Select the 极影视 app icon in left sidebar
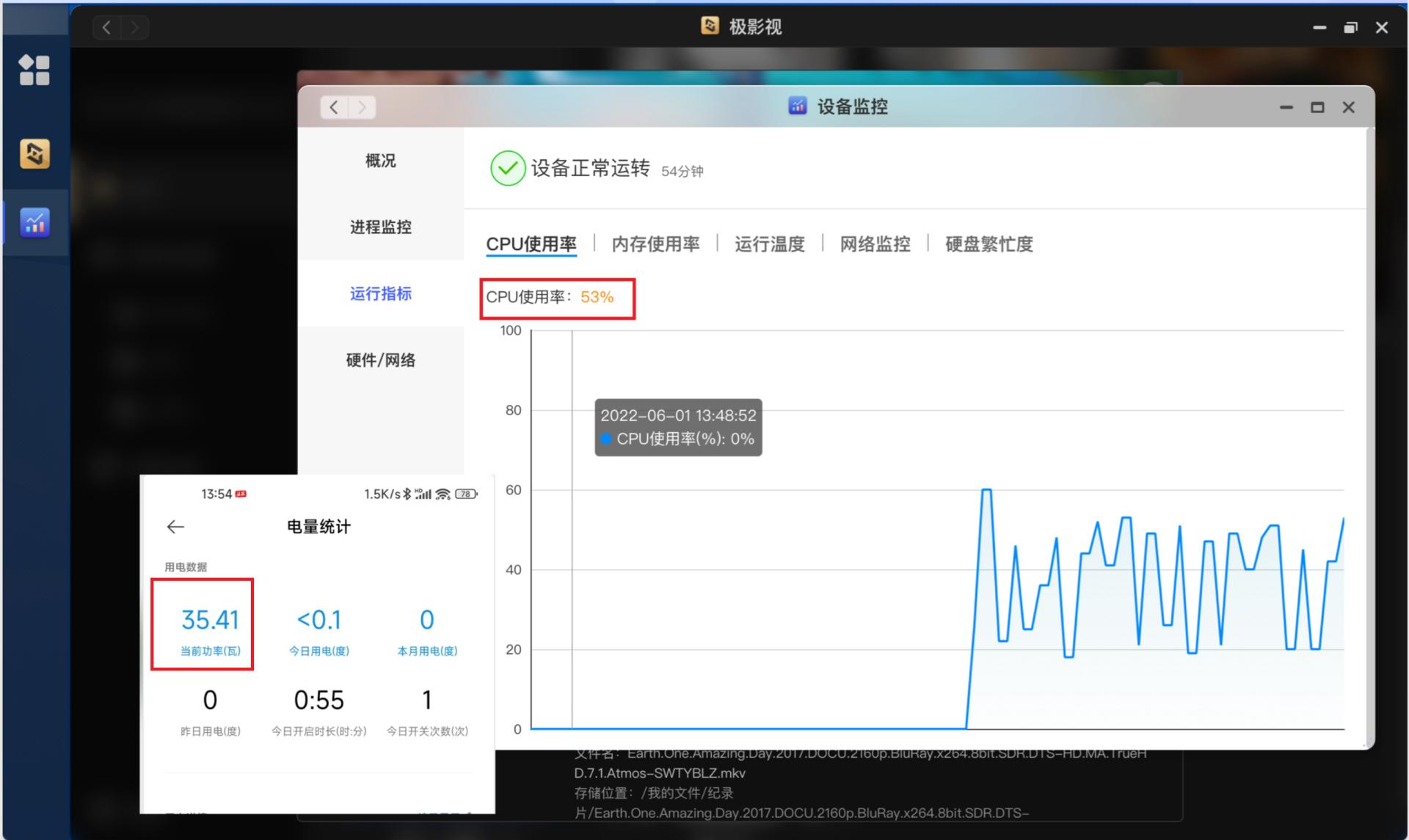Viewport: 1409px width, 840px height. 34,153
